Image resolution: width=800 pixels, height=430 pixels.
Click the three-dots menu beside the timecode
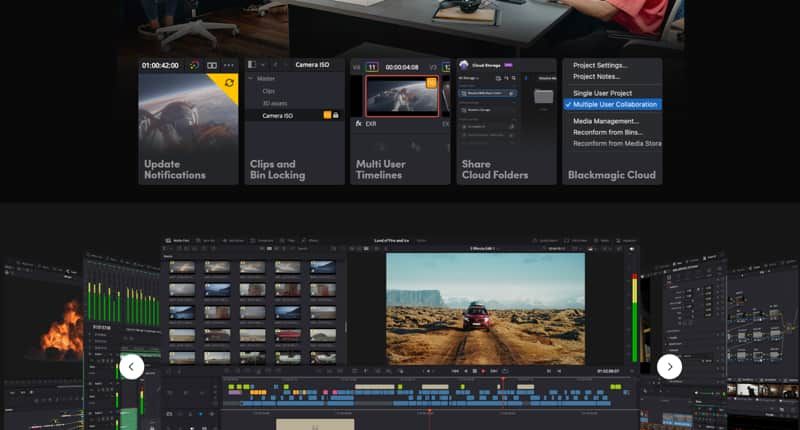[229, 65]
